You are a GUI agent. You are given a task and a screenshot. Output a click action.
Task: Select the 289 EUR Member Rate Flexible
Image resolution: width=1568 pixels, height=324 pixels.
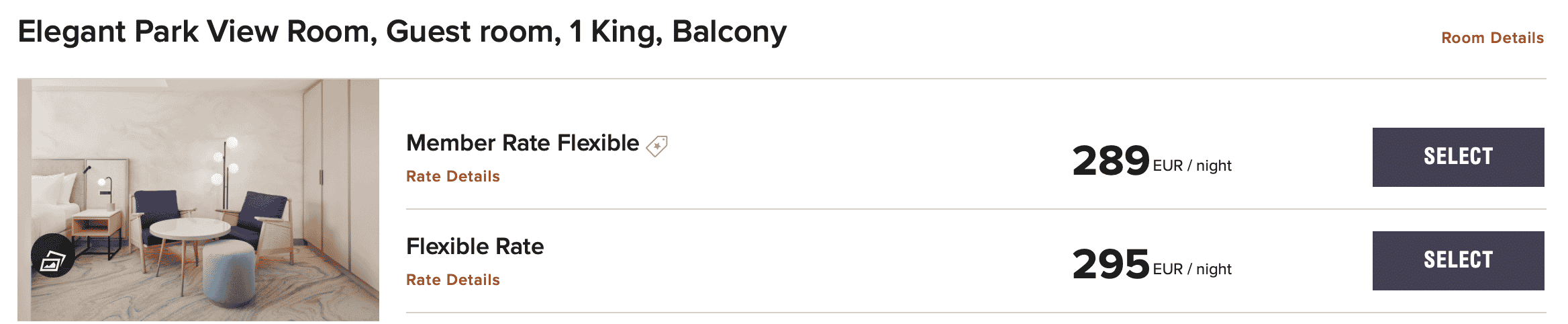pos(1457,157)
